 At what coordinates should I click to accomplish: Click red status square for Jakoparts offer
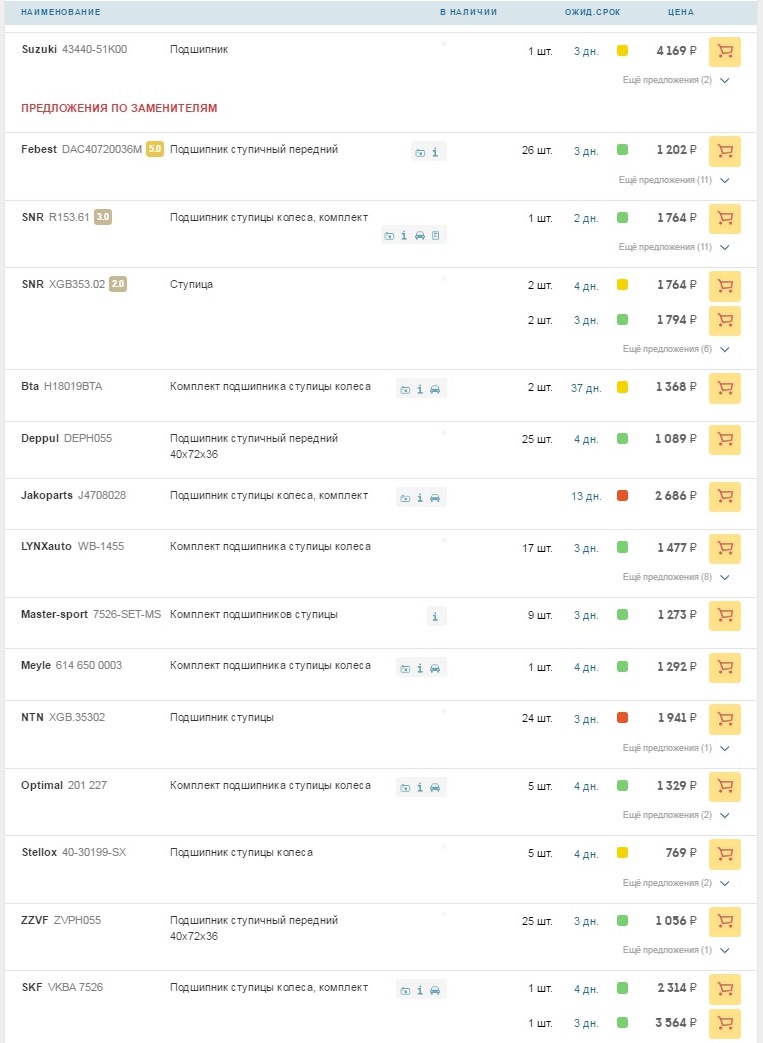[x=622, y=496]
